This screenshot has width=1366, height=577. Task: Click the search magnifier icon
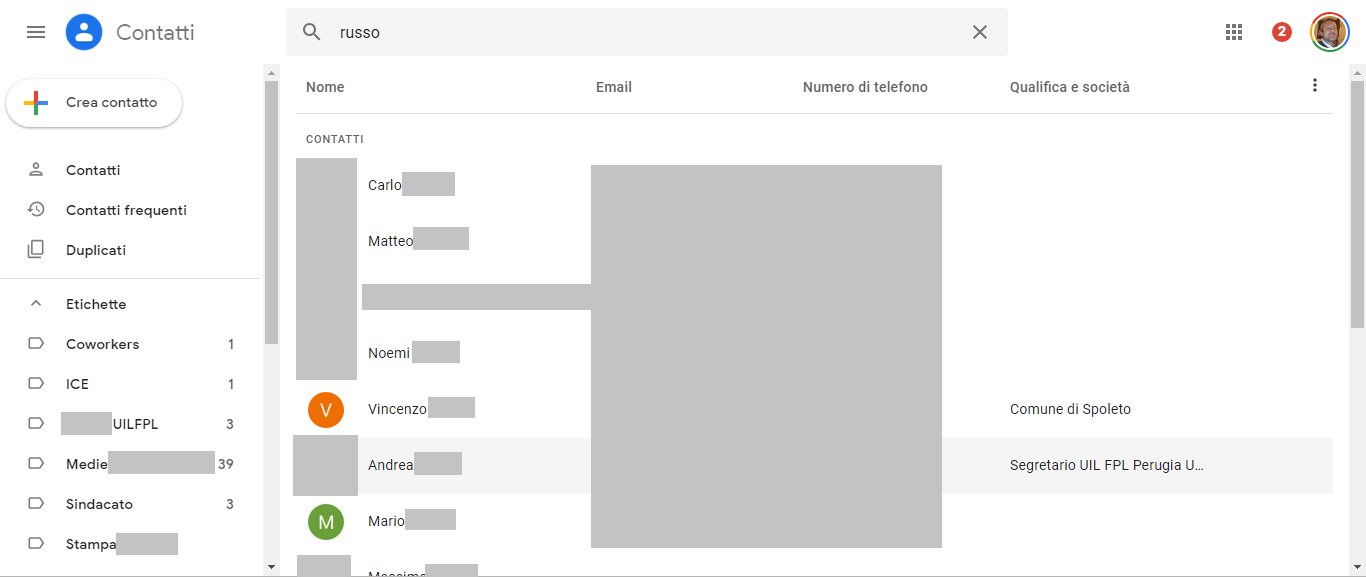point(312,32)
